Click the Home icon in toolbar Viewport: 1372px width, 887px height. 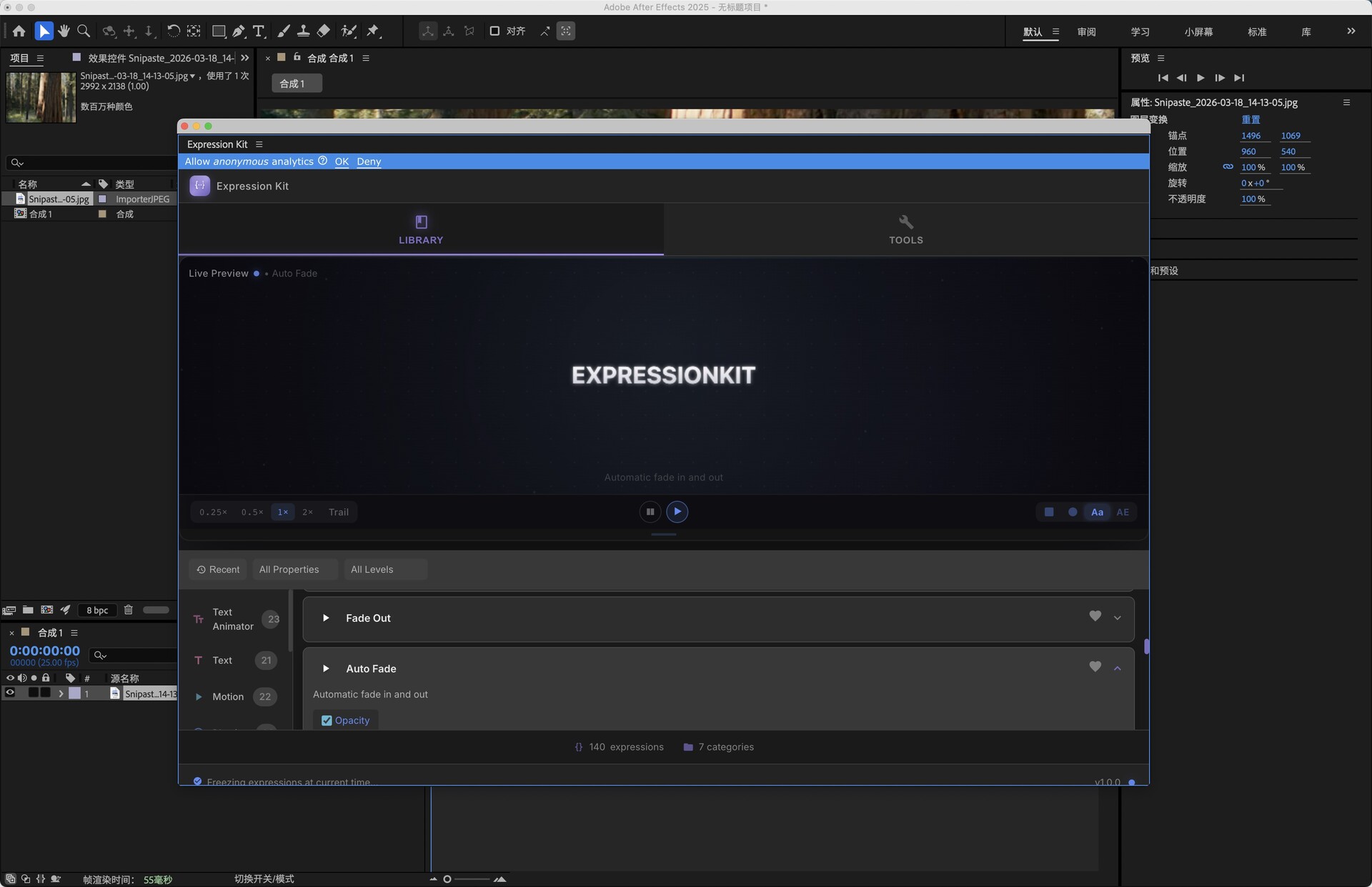[x=19, y=31]
